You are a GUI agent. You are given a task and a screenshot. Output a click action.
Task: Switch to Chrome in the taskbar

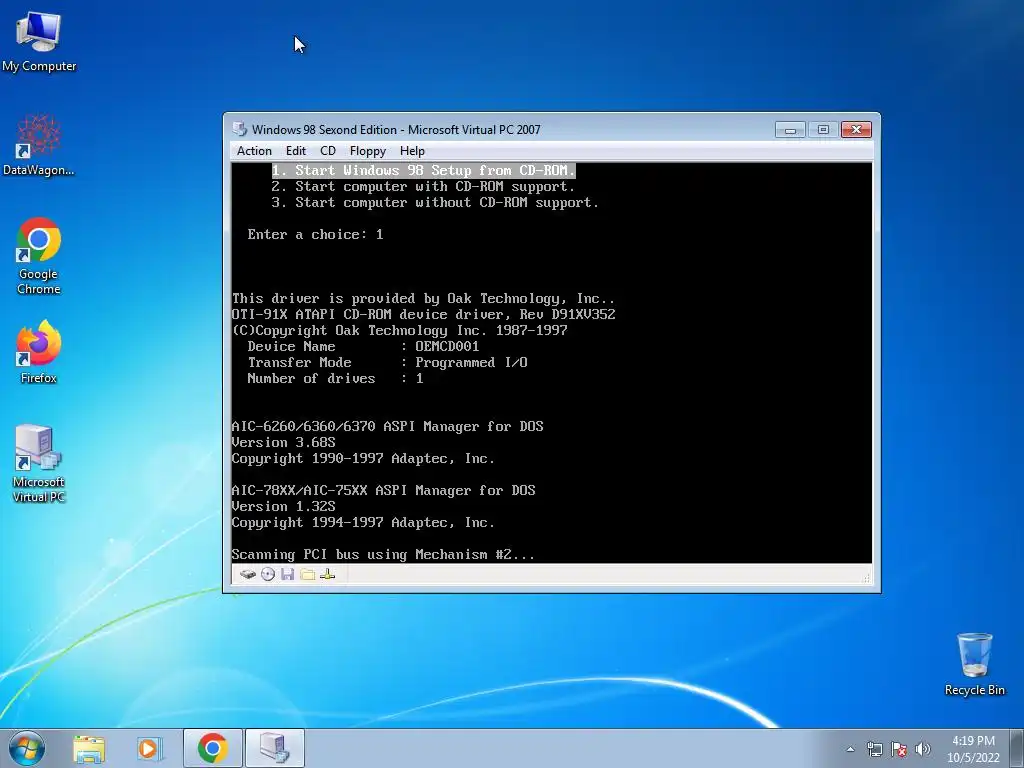(x=212, y=748)
